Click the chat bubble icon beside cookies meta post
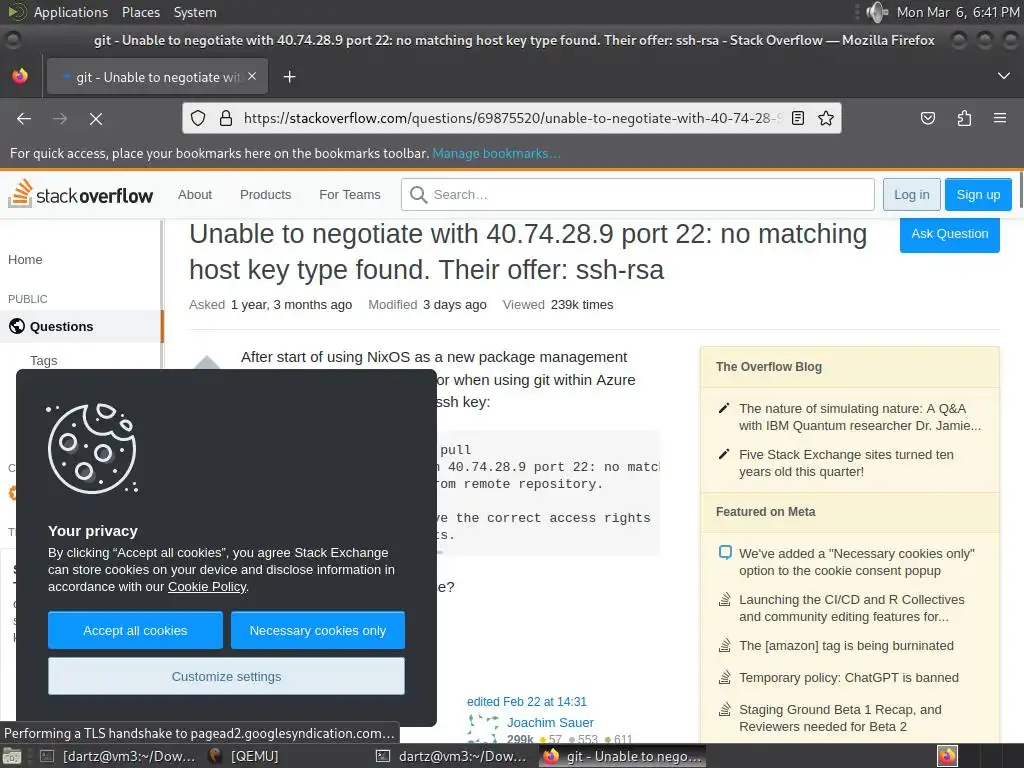Viewport: 1024px width, 768px height. coord(725,552)
